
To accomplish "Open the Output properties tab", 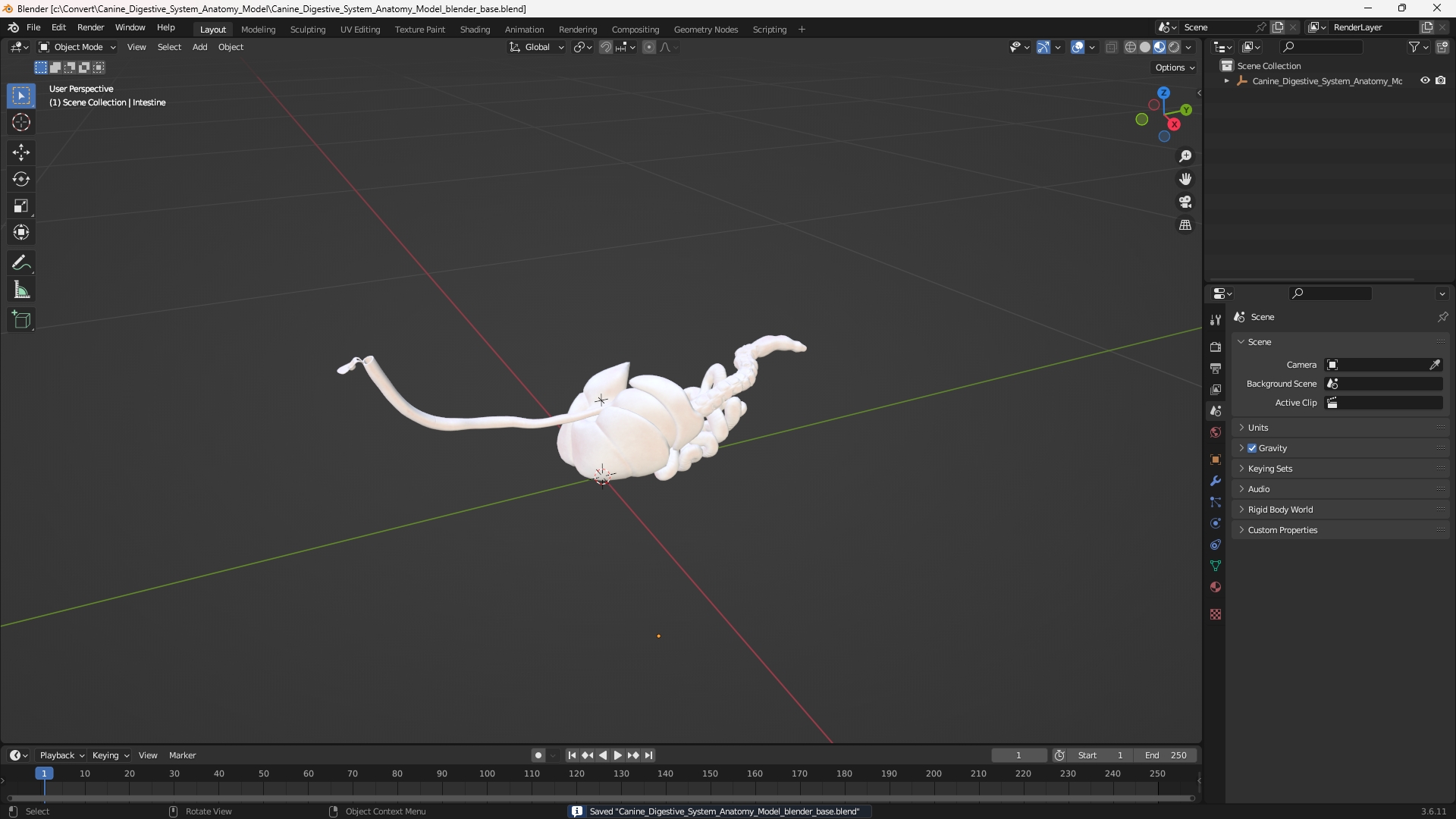I will [1216, 368].
